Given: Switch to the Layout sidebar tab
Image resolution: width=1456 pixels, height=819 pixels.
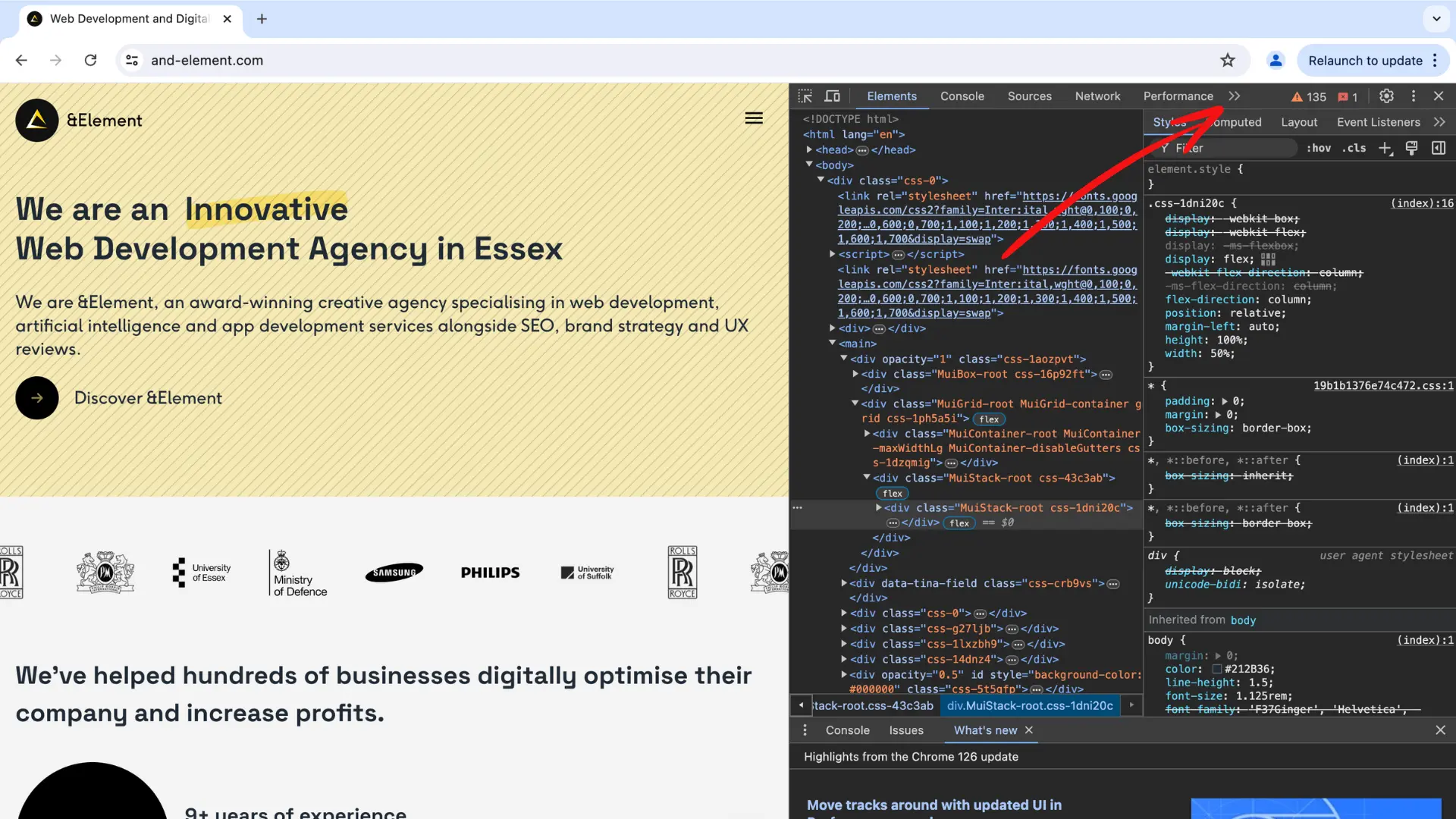Looking at the screenshot, I should (1298, 122).
